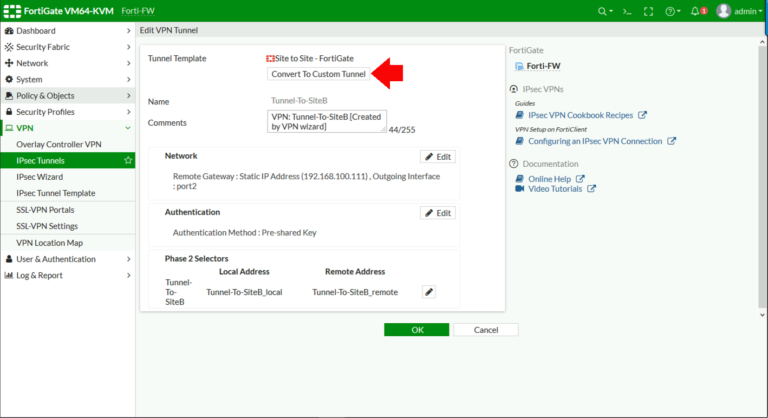The image size is (768, 418).
Task: Expand Policy & Objects chevron
Action: (128, 95)
